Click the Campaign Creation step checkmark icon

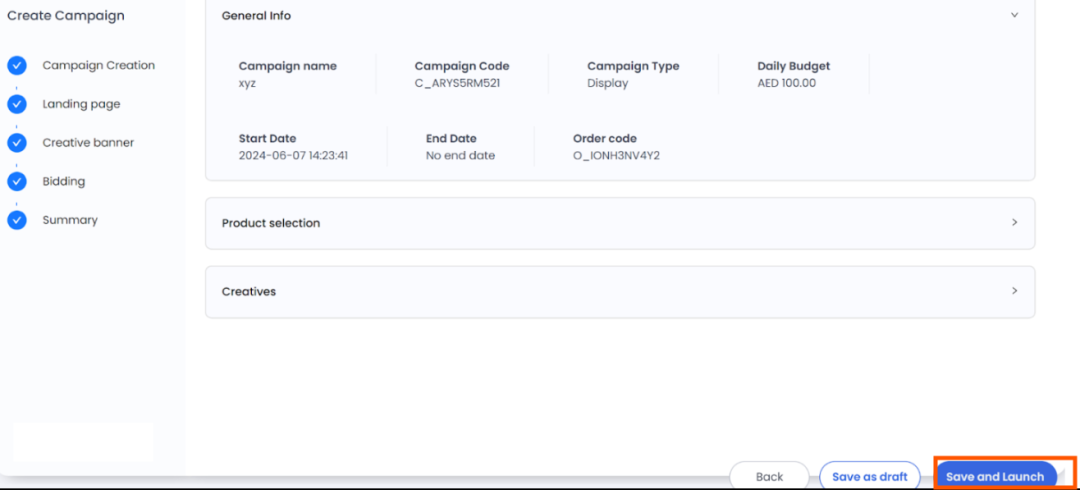[x=17, y=66]
